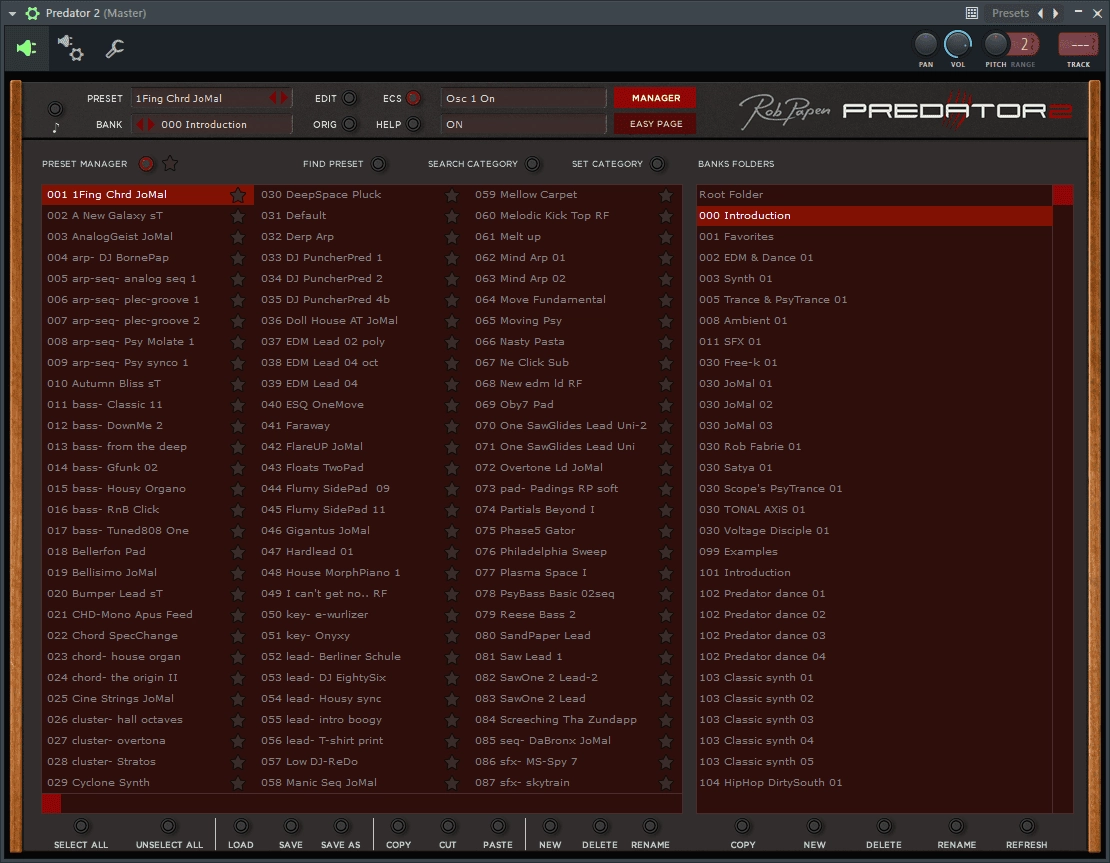
Task: Favorite star for 087 sfx- skytrain
Action: 665,783
